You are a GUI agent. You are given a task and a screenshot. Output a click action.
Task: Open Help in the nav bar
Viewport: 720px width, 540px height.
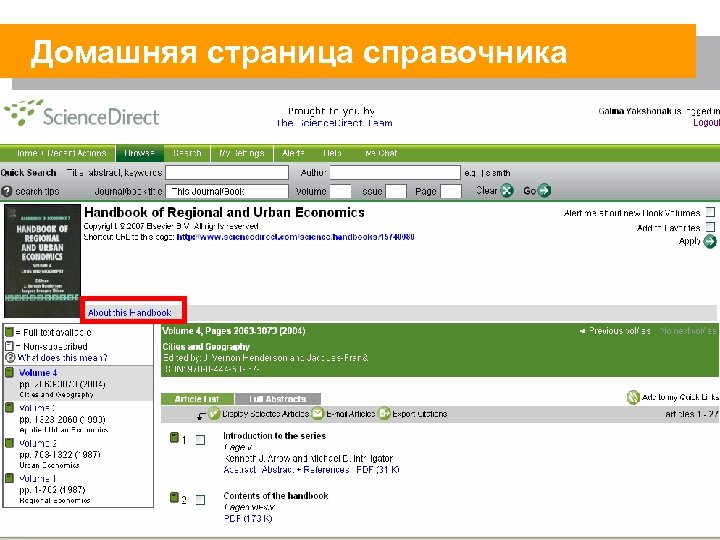332,153
